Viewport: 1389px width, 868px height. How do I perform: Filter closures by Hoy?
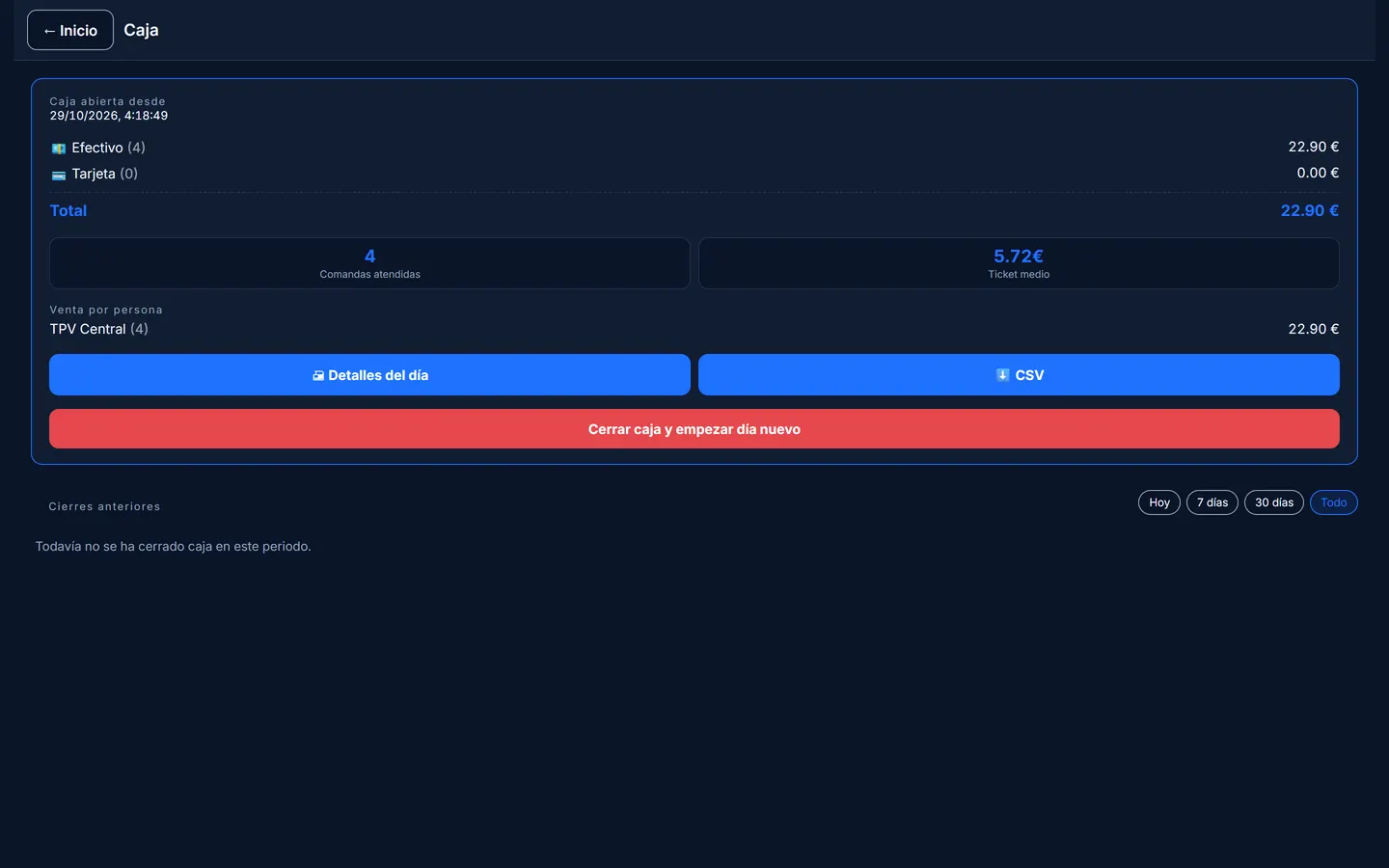[1159, 502]
